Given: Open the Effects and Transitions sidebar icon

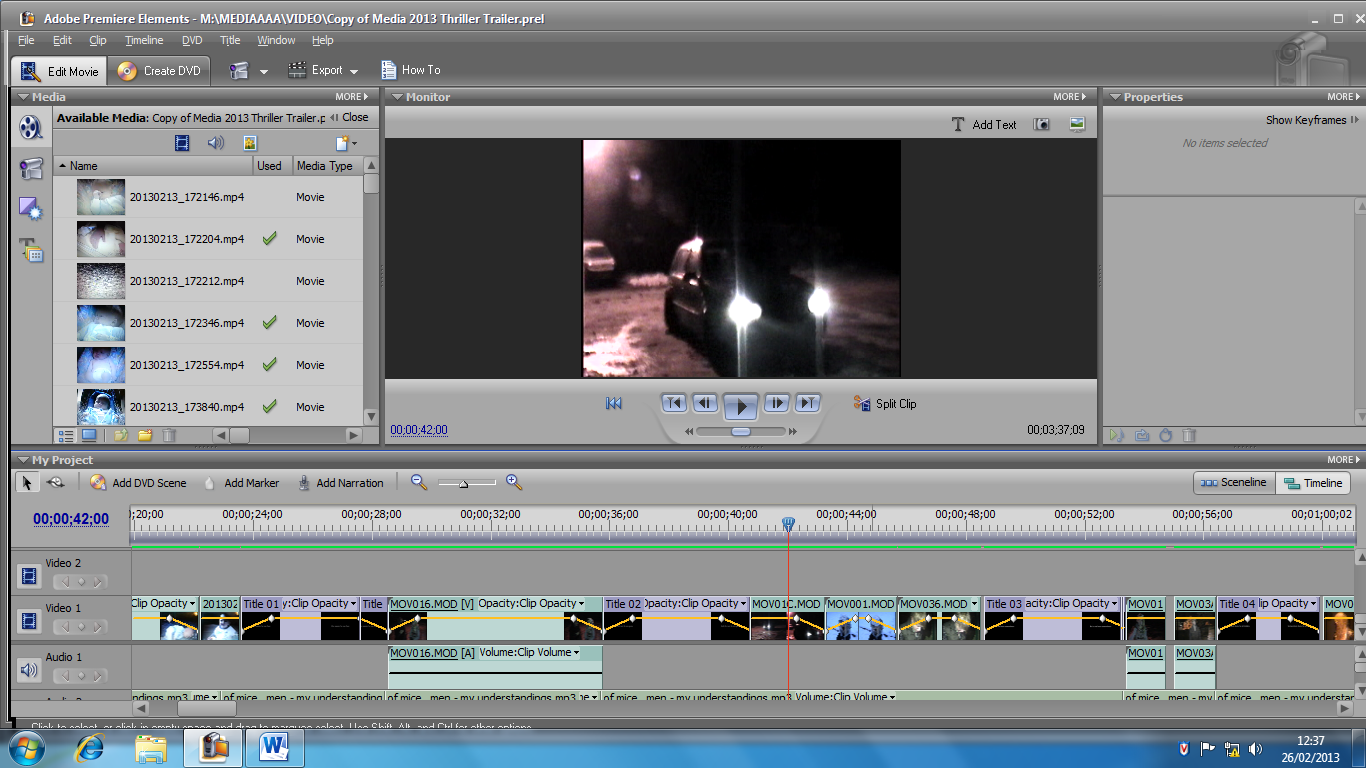Looking at the screenshot, I should 31,209.
